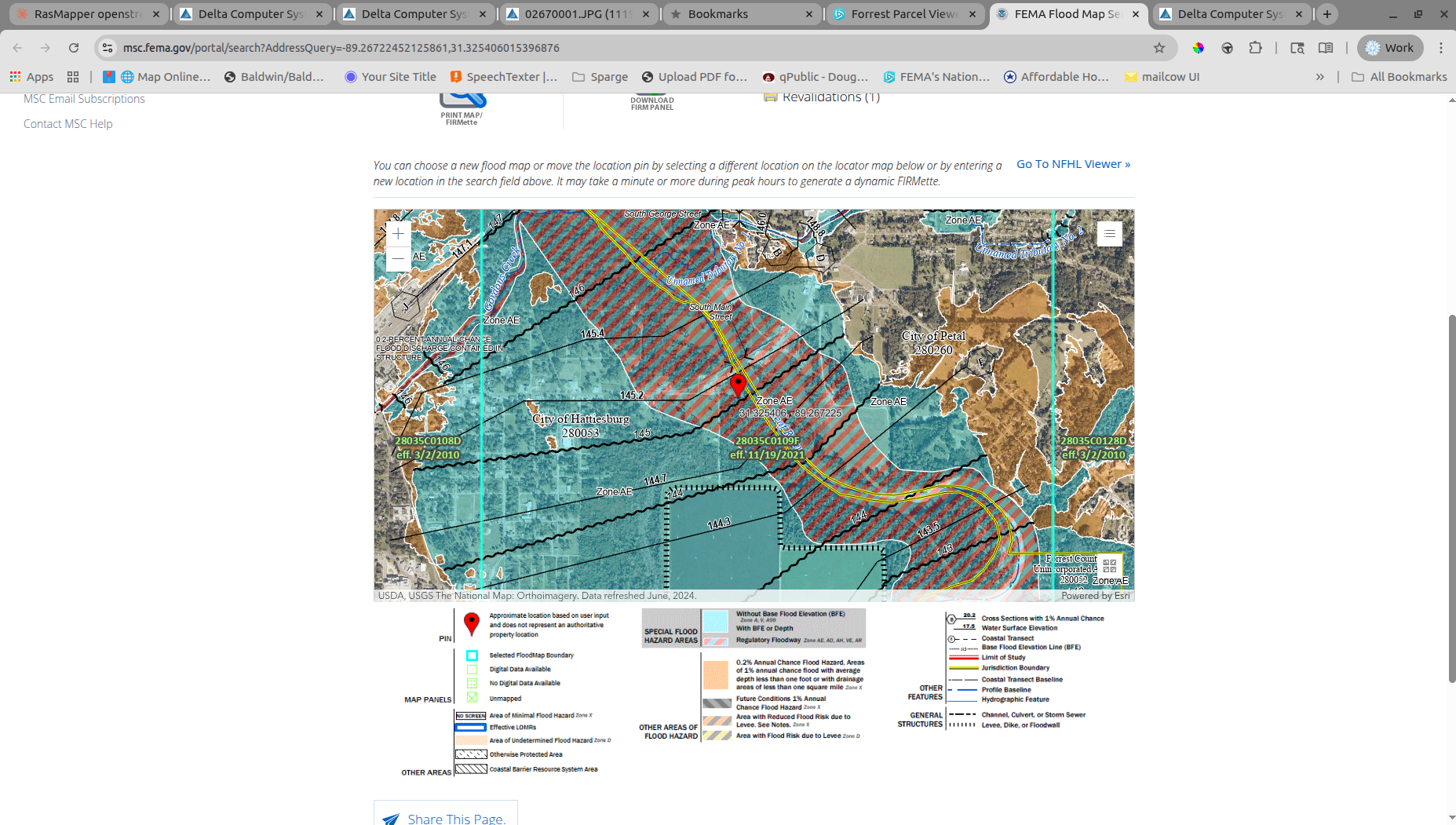Reload the page with the refresh icon

(x=74, y=48)
